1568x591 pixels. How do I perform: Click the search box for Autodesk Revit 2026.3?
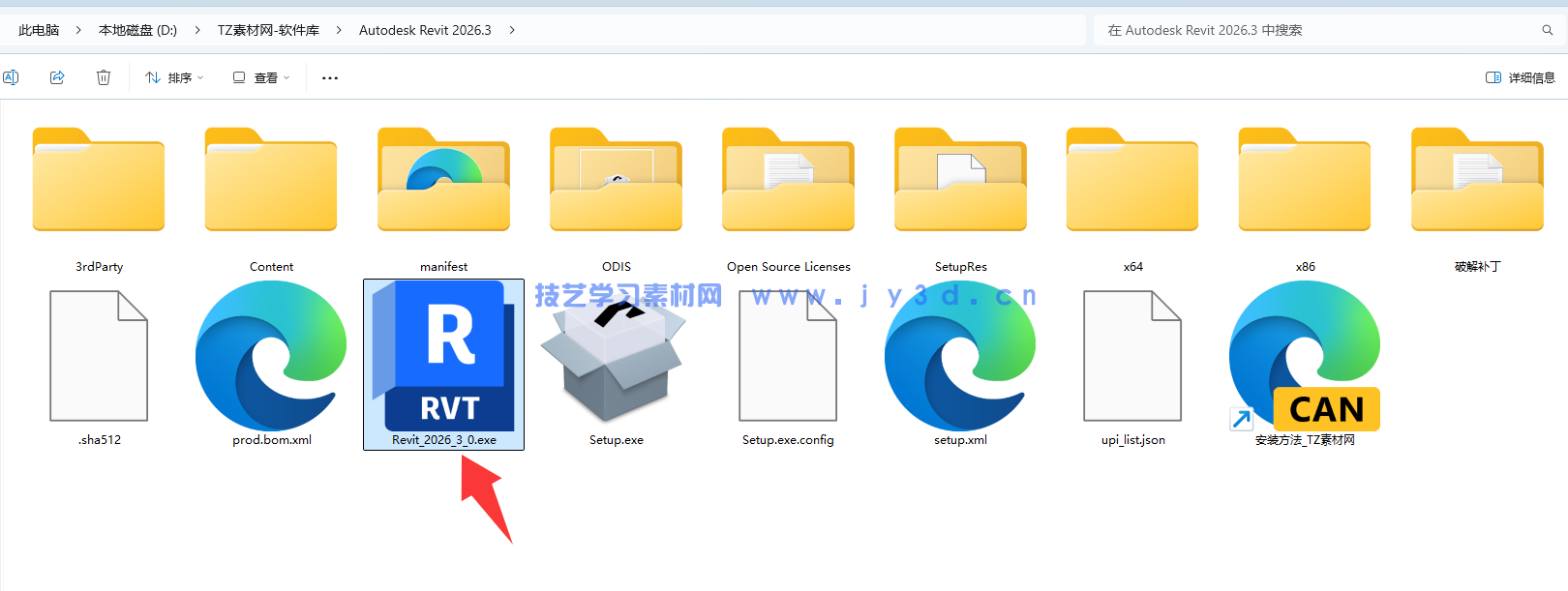pos(1330,30)
